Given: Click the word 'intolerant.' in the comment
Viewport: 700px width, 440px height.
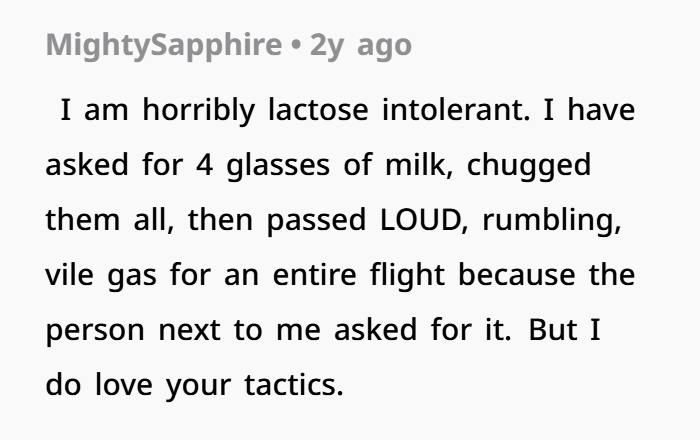Looking at the screenshot, I should pyautogui.click(x=456, y=110).
